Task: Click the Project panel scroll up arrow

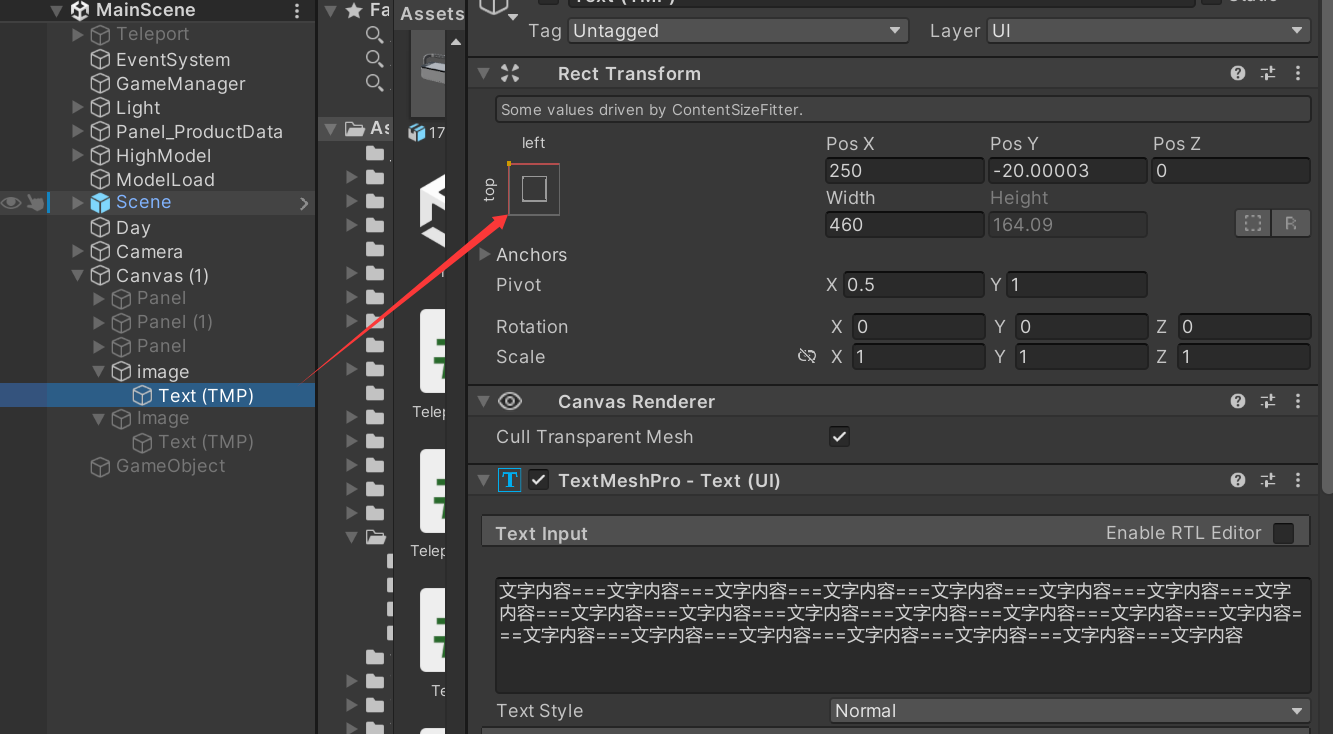Action: [x=456, y=42]
